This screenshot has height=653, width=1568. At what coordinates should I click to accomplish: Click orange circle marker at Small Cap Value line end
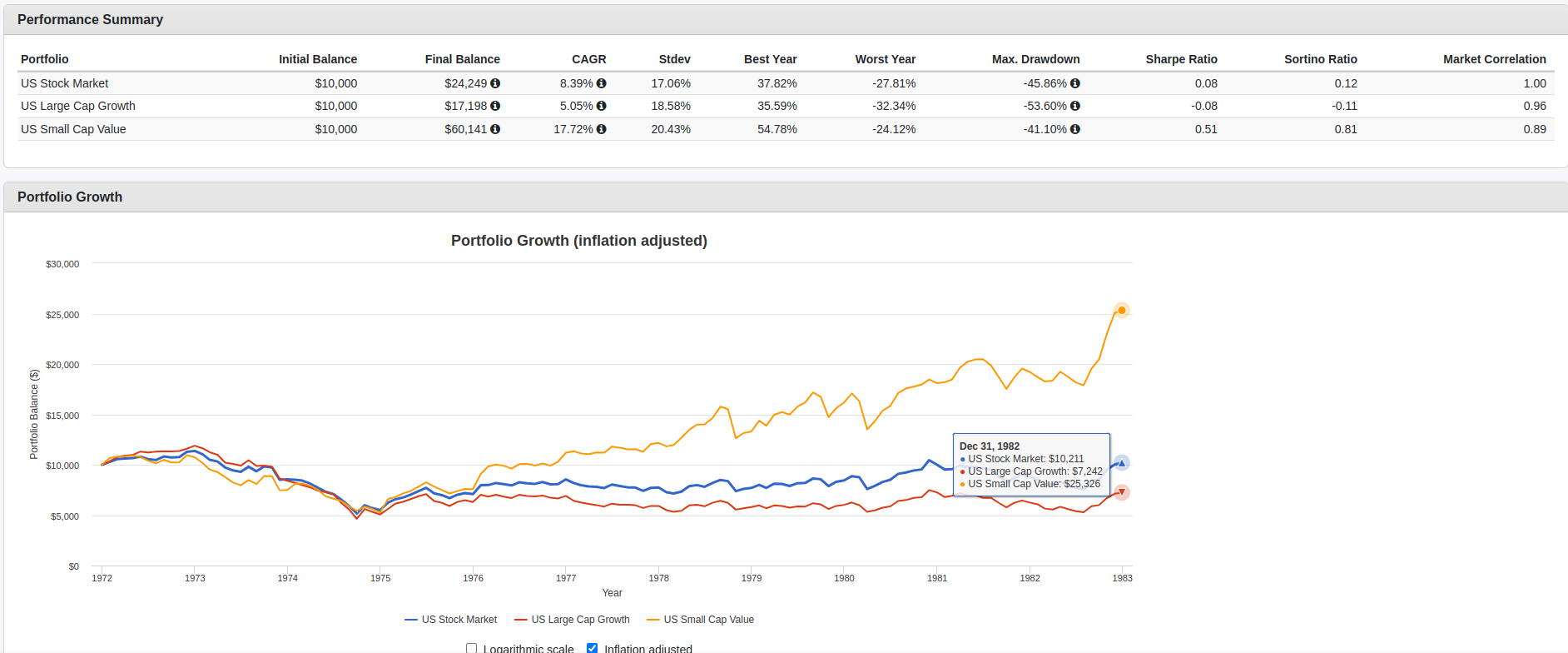(1121, 311)
